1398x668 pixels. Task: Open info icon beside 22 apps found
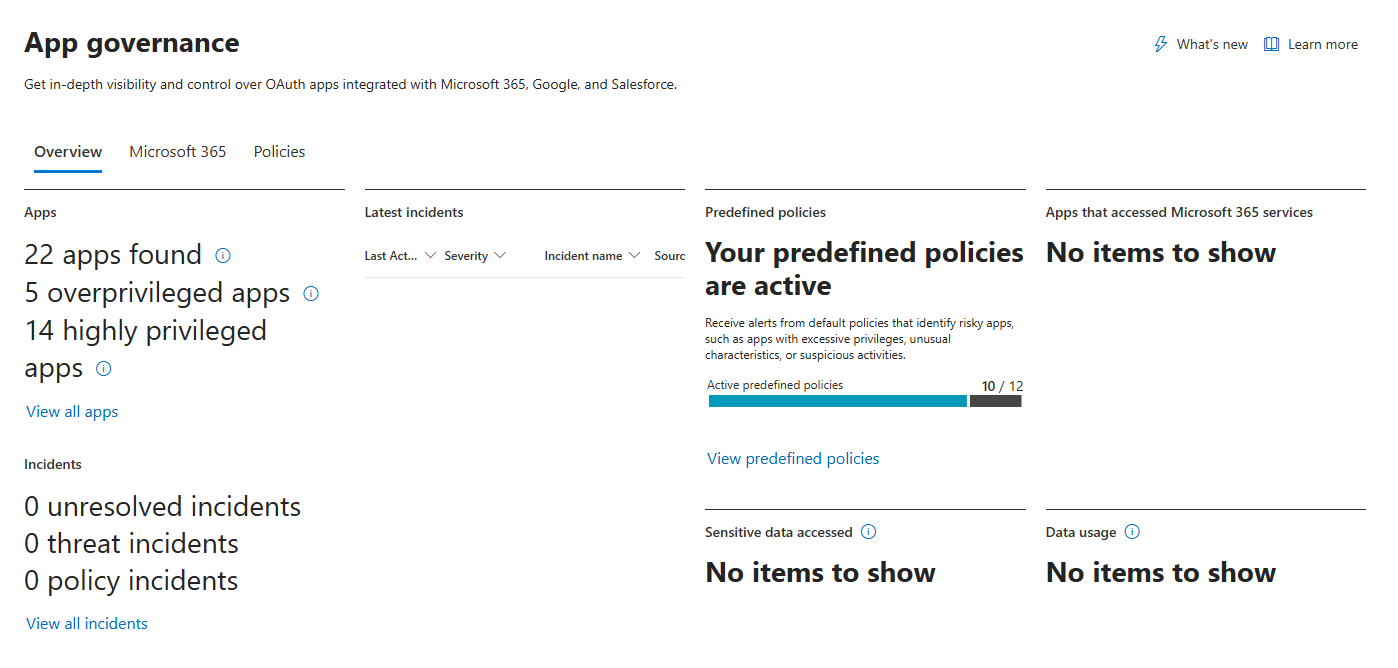click(223, 255)
